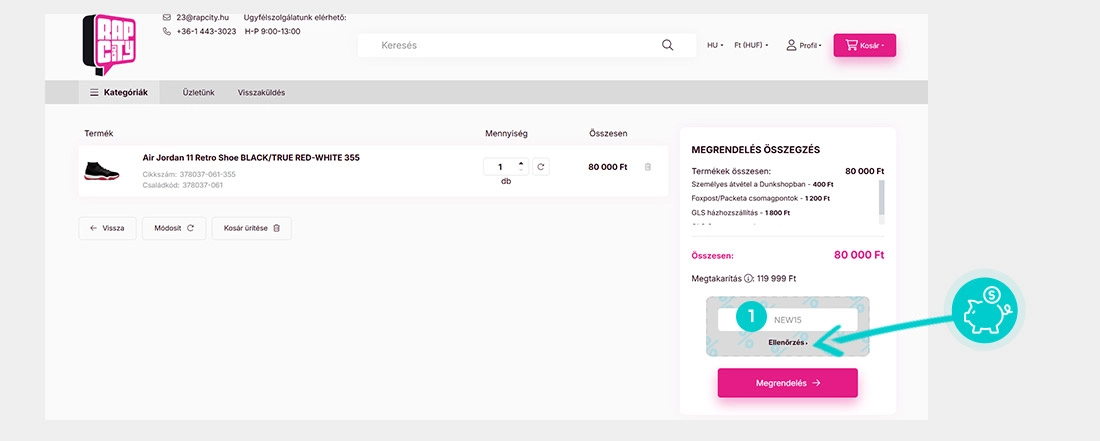Click the refresh icon beside quantity
The width and height of the screenshot is (1100, 441).
[x=540, y=167]
